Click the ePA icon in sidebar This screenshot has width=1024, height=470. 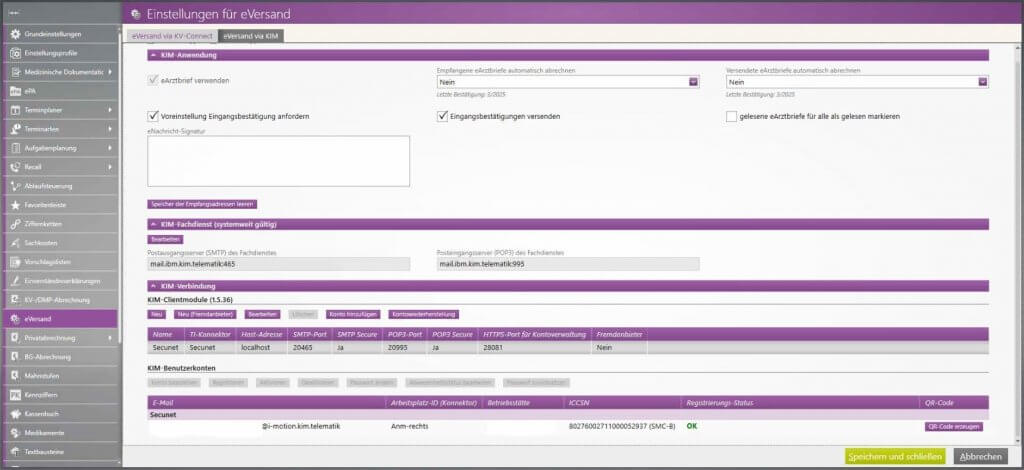pyautogui.click(x=15, y=91)
